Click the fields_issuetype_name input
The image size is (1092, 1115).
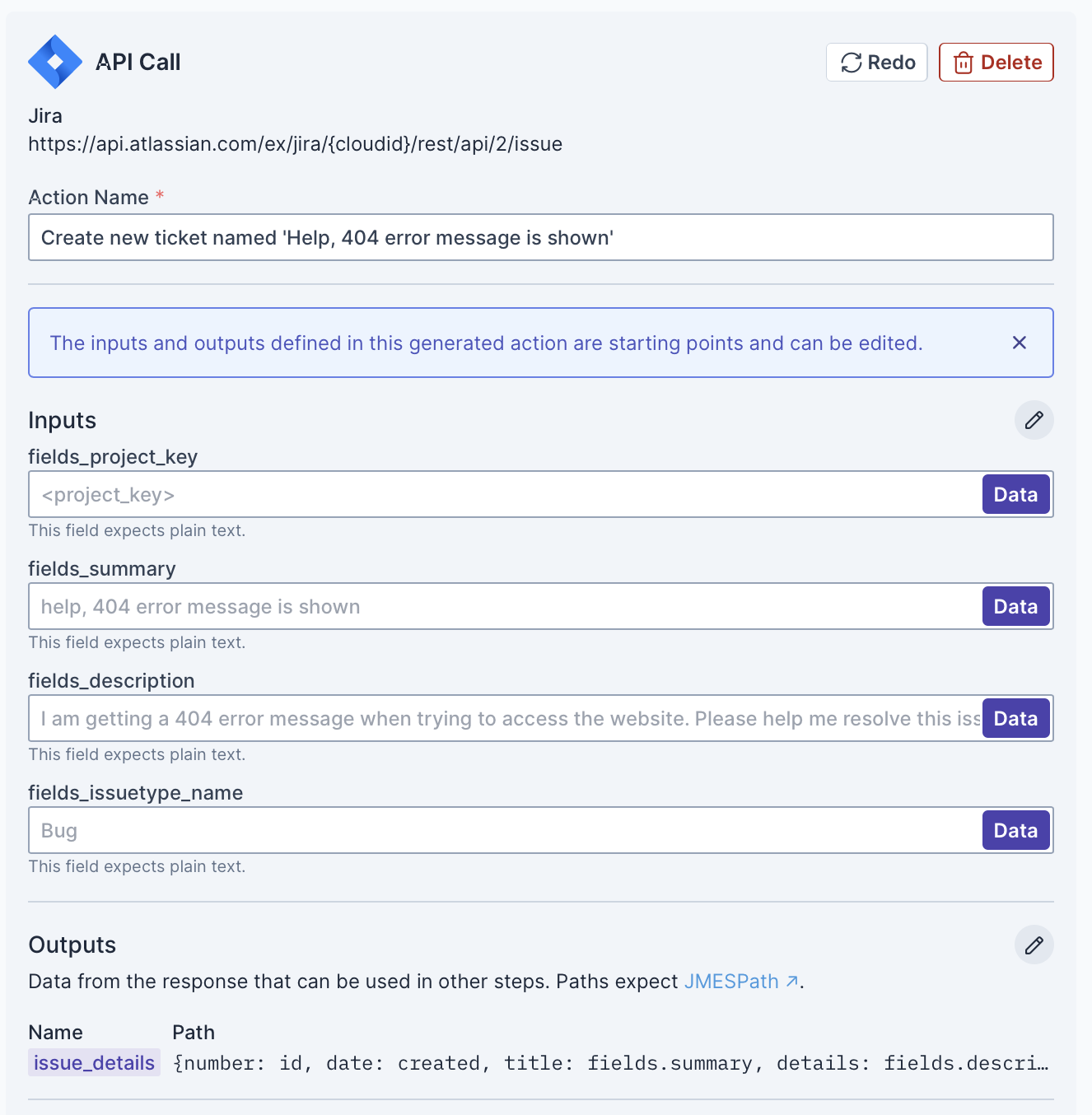click(504, 831)
